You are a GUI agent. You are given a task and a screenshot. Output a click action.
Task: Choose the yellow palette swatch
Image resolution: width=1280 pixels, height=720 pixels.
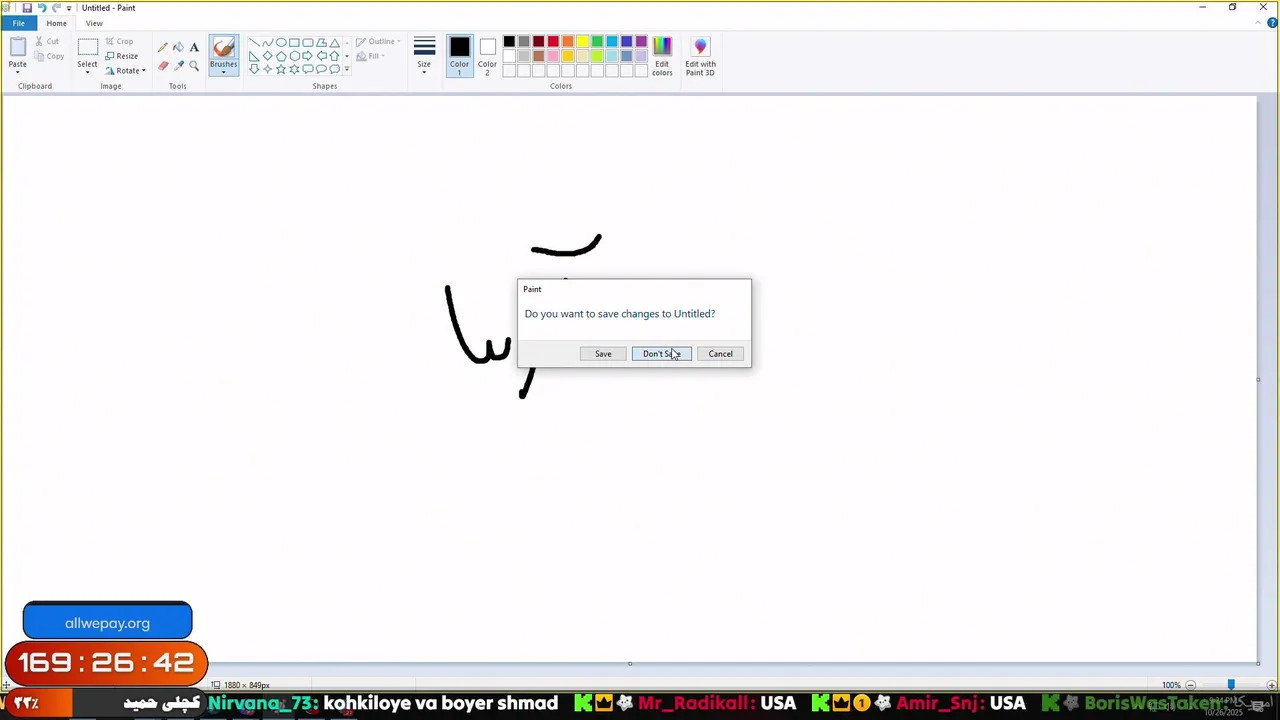click(583, 41)
